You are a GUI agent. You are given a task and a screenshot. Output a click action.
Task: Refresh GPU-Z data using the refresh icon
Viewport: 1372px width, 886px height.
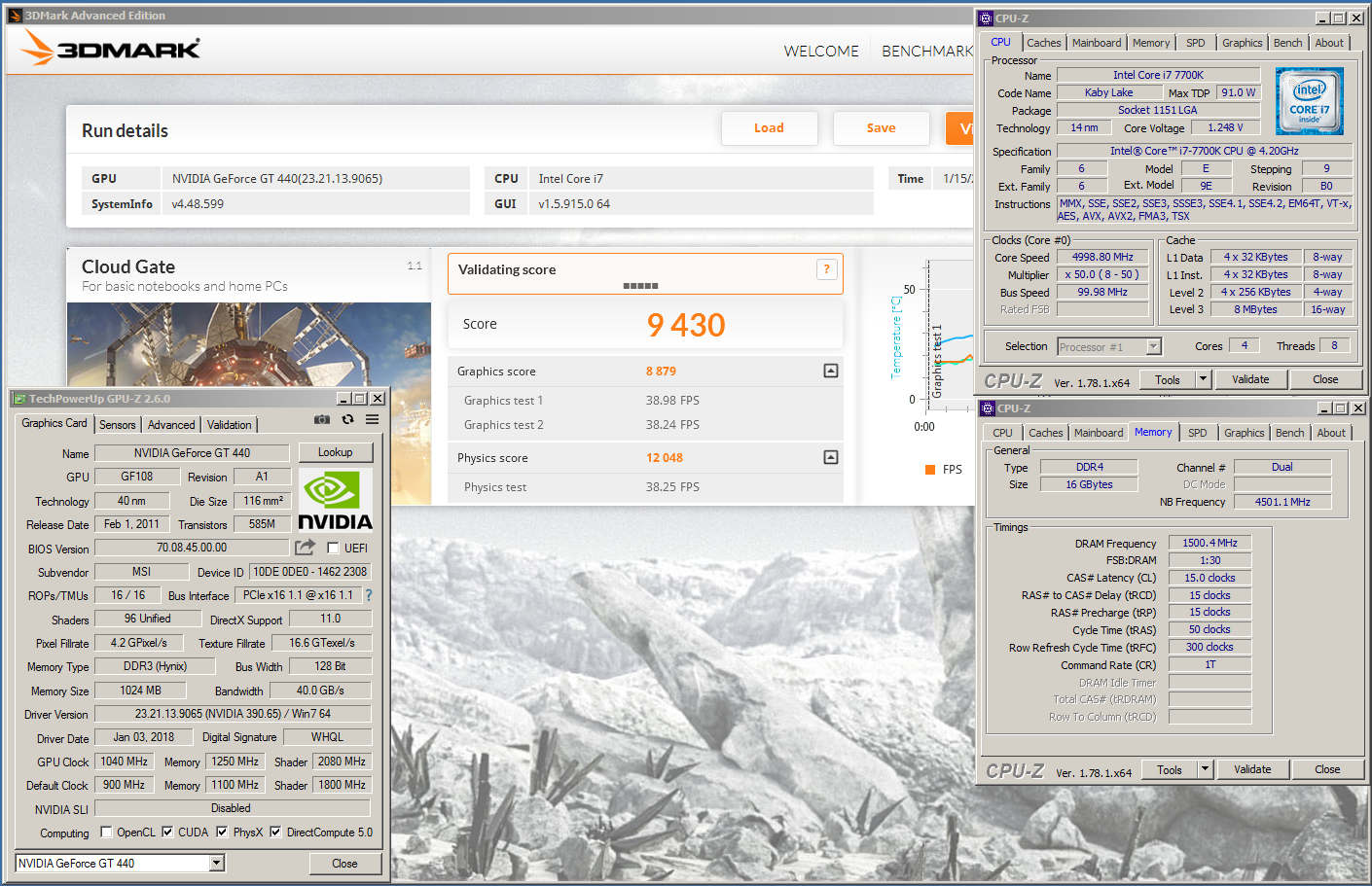347,420
